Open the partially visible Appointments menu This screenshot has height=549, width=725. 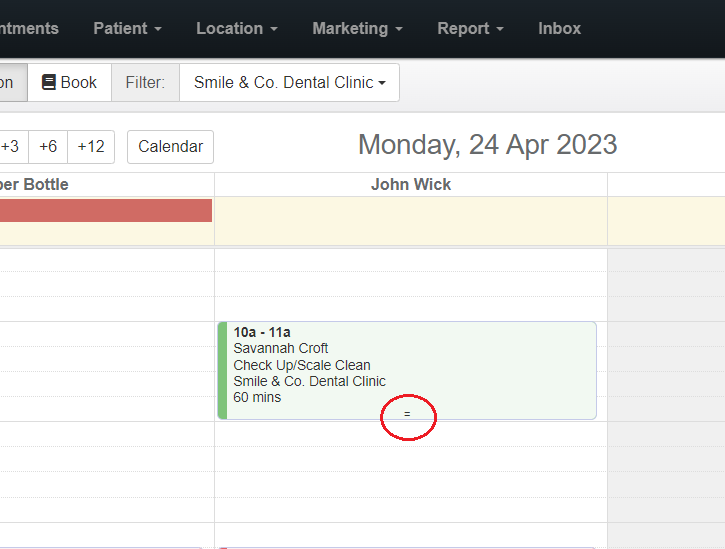(28, 28)
